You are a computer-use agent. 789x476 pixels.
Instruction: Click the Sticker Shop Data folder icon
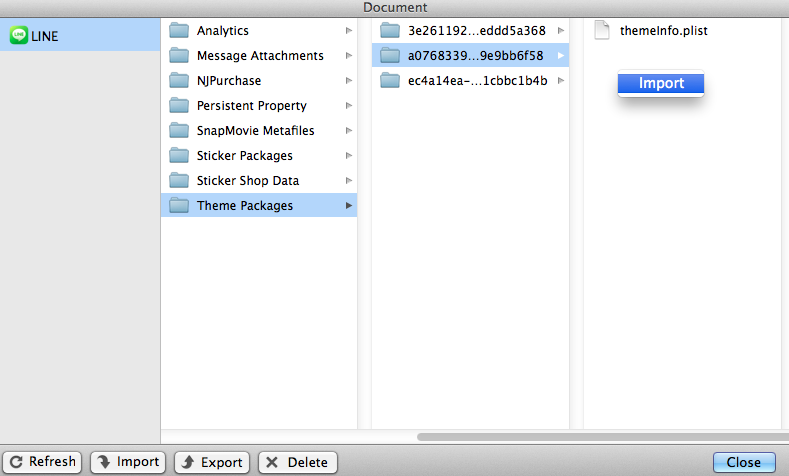(x=179, y=181)
